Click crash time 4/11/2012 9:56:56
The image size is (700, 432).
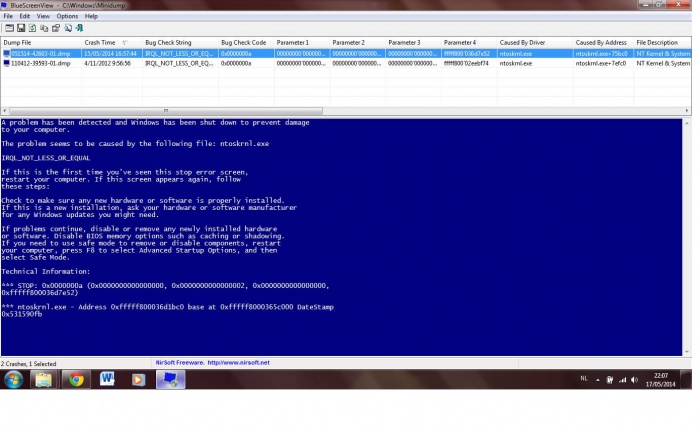point(107,63)
